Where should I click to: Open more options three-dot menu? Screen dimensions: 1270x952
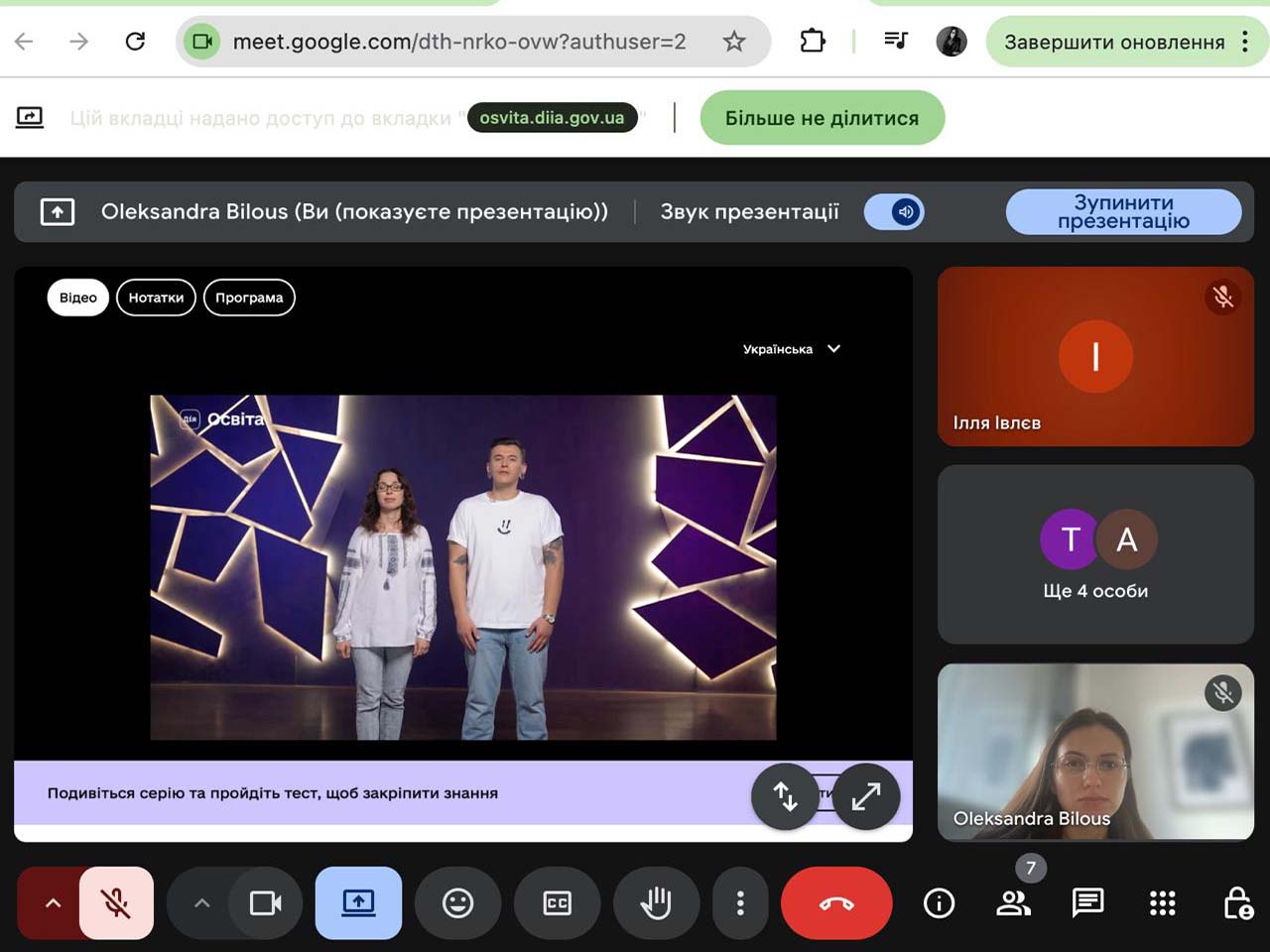(740, 903)
